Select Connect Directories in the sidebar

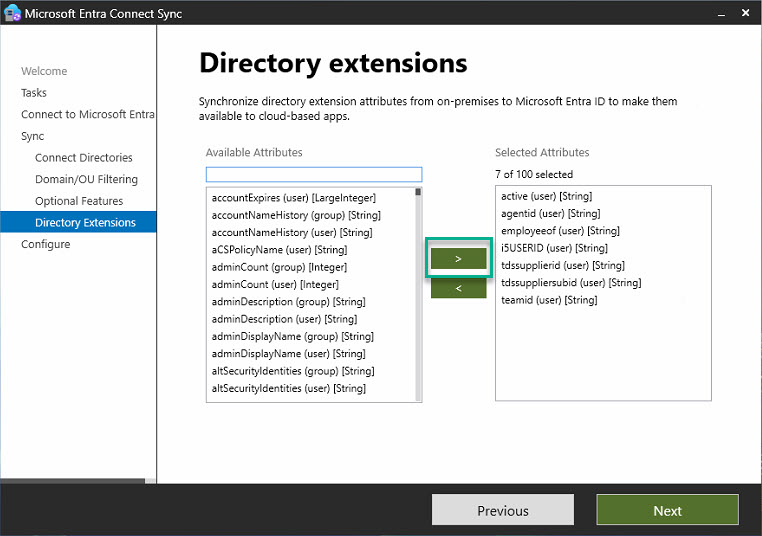click(83, 158)
